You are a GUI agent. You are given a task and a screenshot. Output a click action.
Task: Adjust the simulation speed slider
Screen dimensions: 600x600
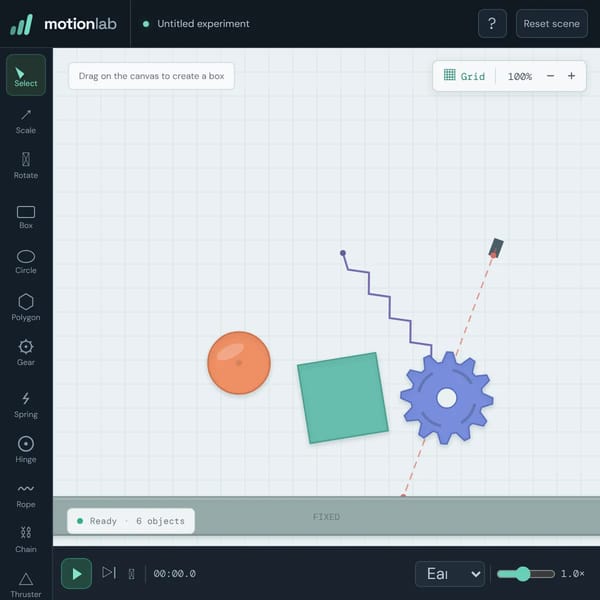(x=525, y=574)
